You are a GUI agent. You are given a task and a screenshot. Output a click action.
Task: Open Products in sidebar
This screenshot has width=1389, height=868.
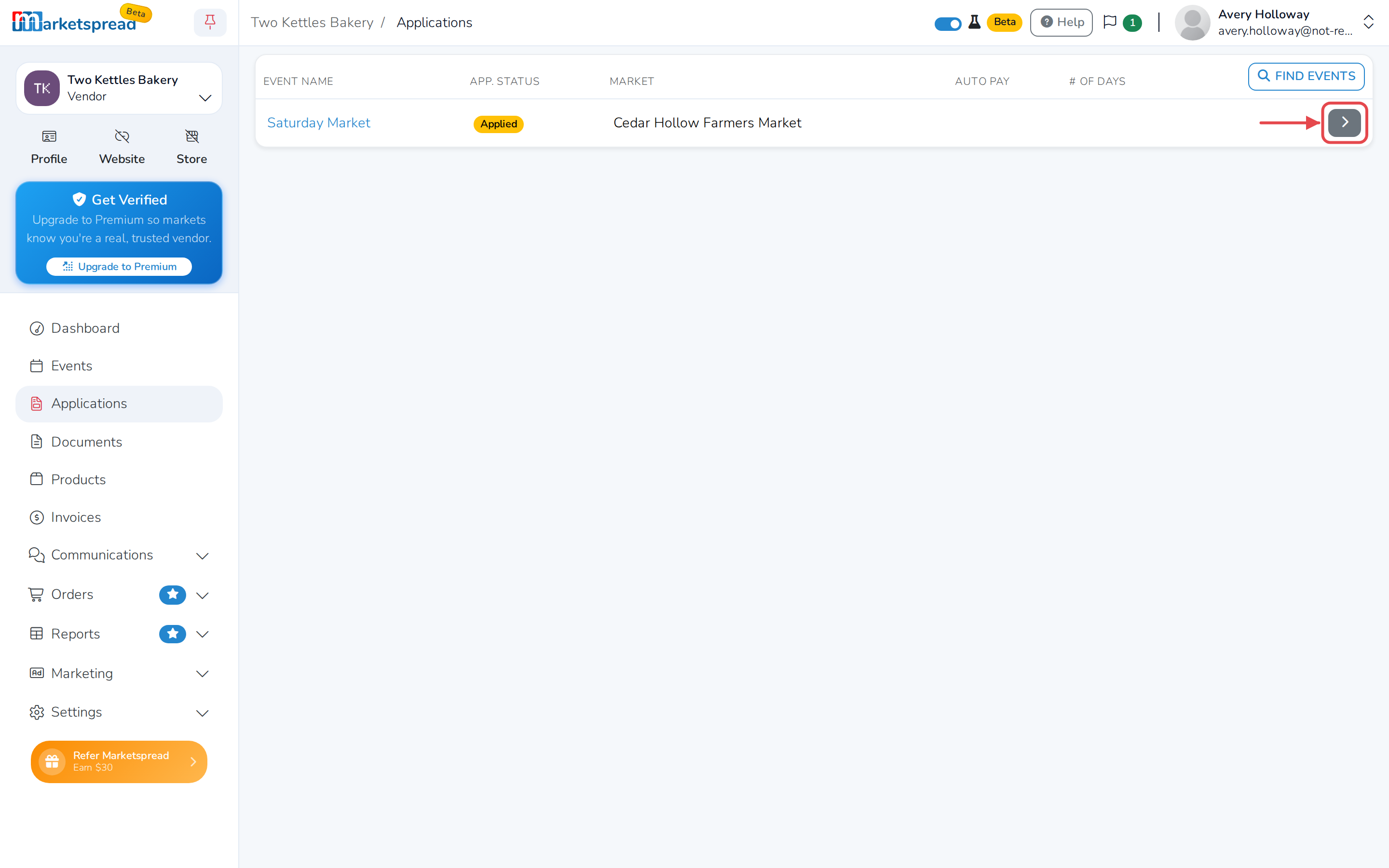pos(119,479)
